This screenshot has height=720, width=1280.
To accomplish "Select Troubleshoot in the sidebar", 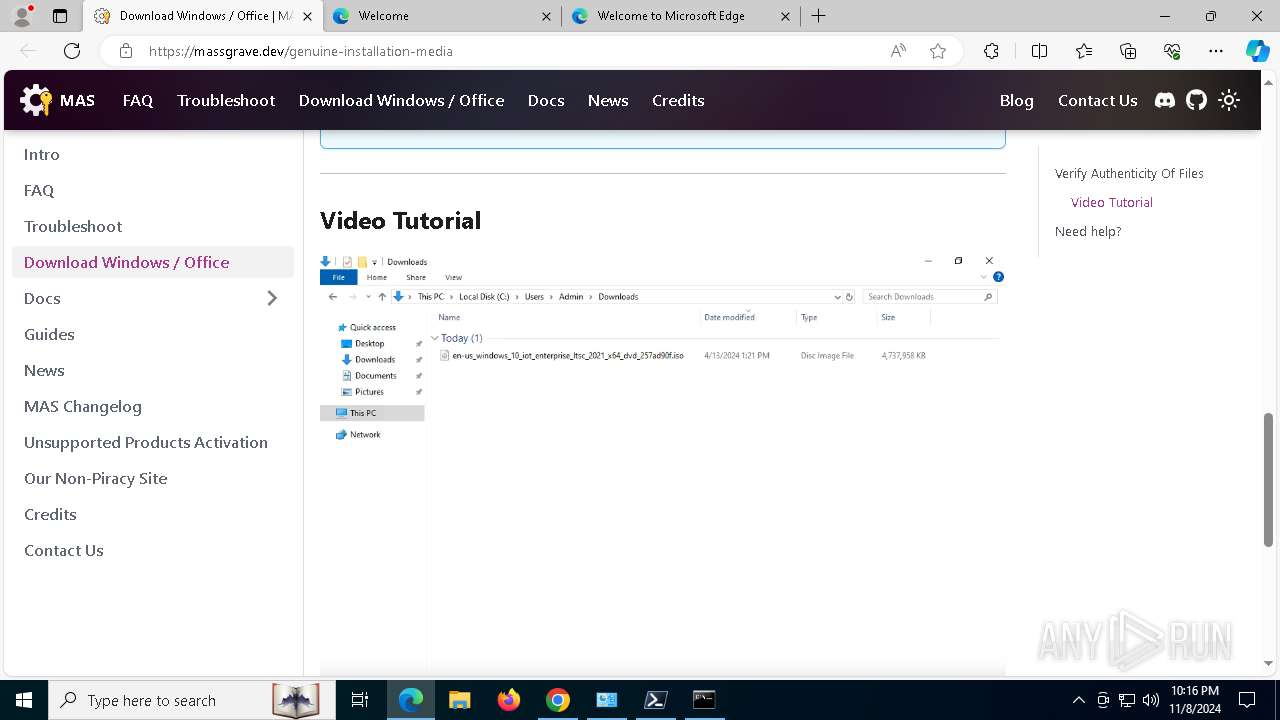I will [x=153, y=226].
